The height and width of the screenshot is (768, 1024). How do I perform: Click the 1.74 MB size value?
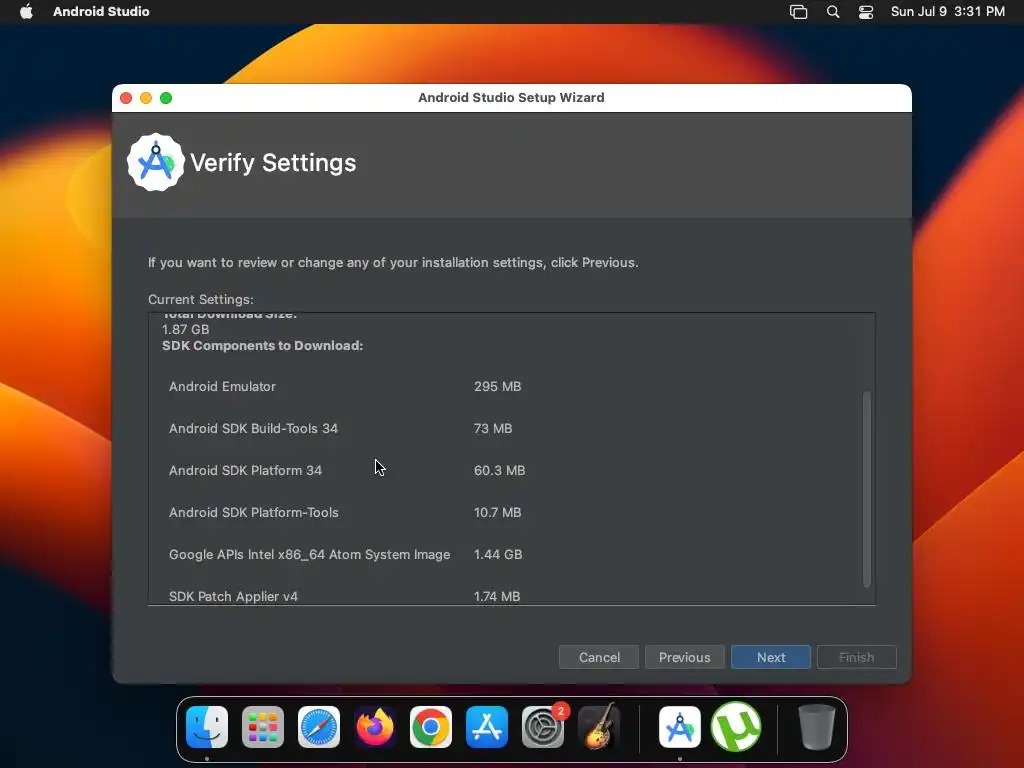pos(497,596)
